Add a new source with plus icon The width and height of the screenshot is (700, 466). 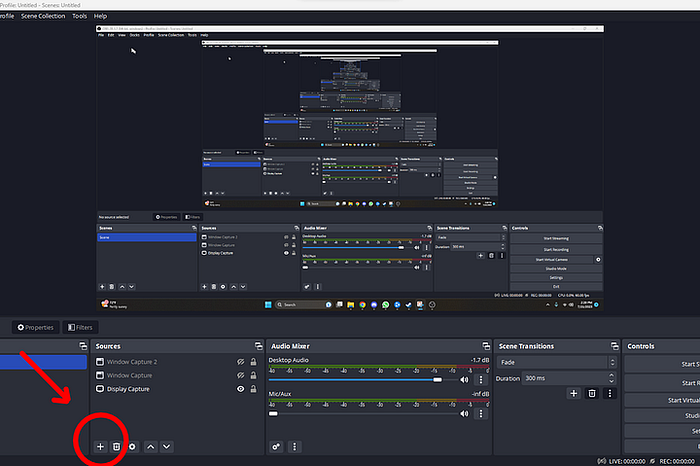(x=100, y=446)
